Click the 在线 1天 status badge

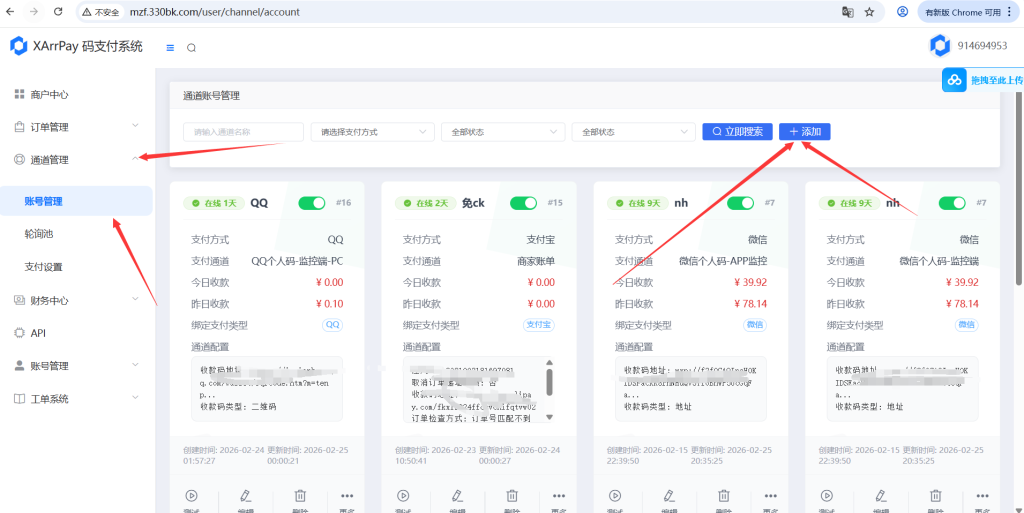(x=214, y=203)
